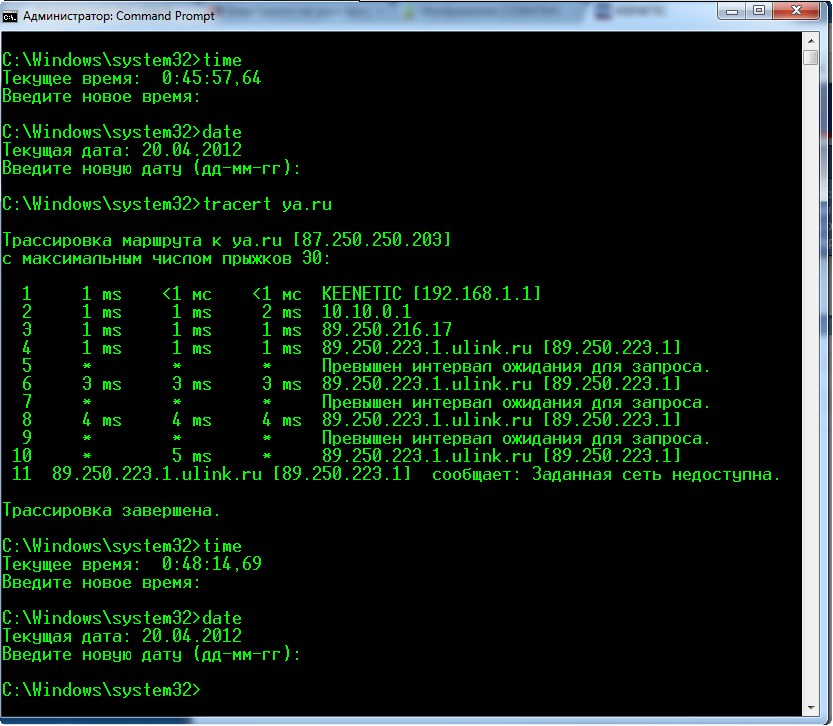Click the KEENETIC [192.168.1.1] hop entry

click(x=431, y=294)
